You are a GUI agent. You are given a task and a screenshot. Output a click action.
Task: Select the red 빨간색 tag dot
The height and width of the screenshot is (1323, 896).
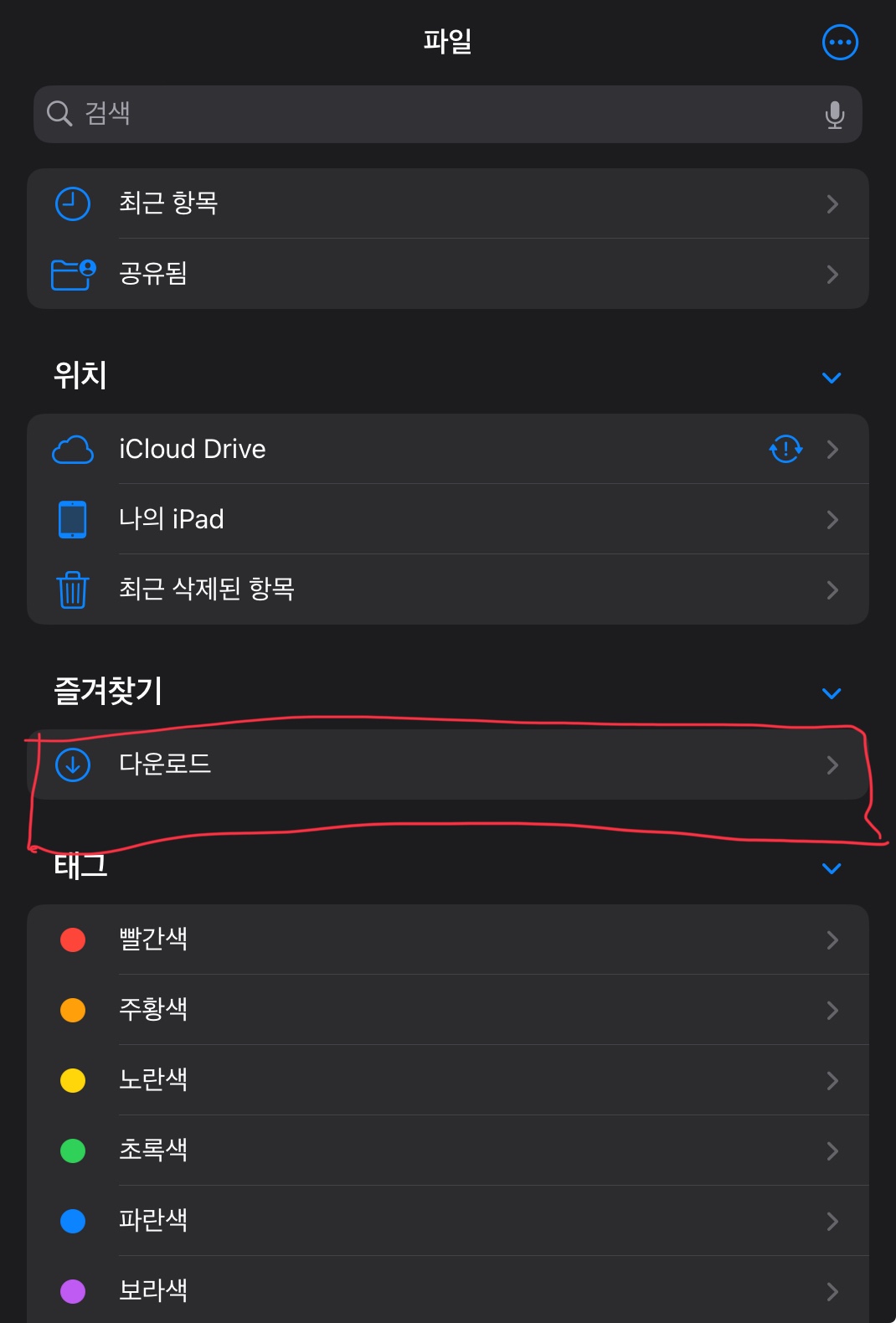[73, 939]
